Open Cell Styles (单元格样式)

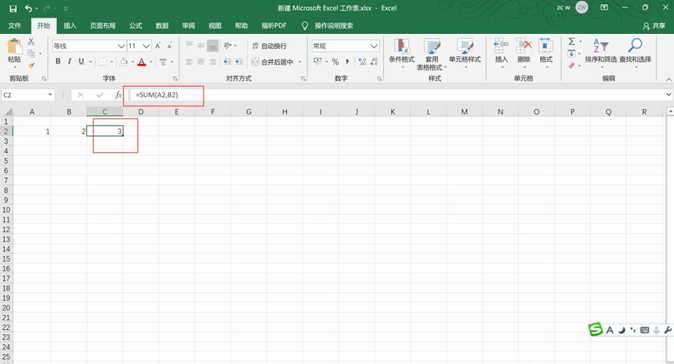coord(465,52)
